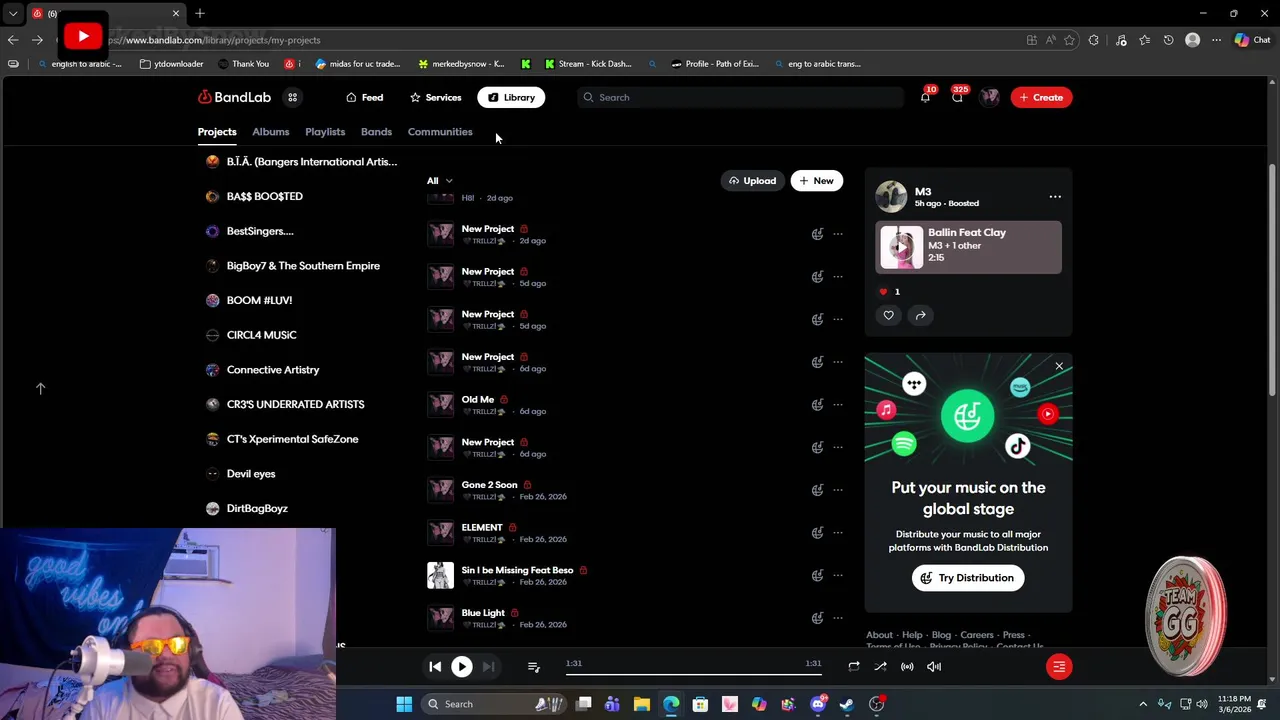Play the current track in player bar
Viewport: 1280px width, 720px height.
tap(461, 667)
